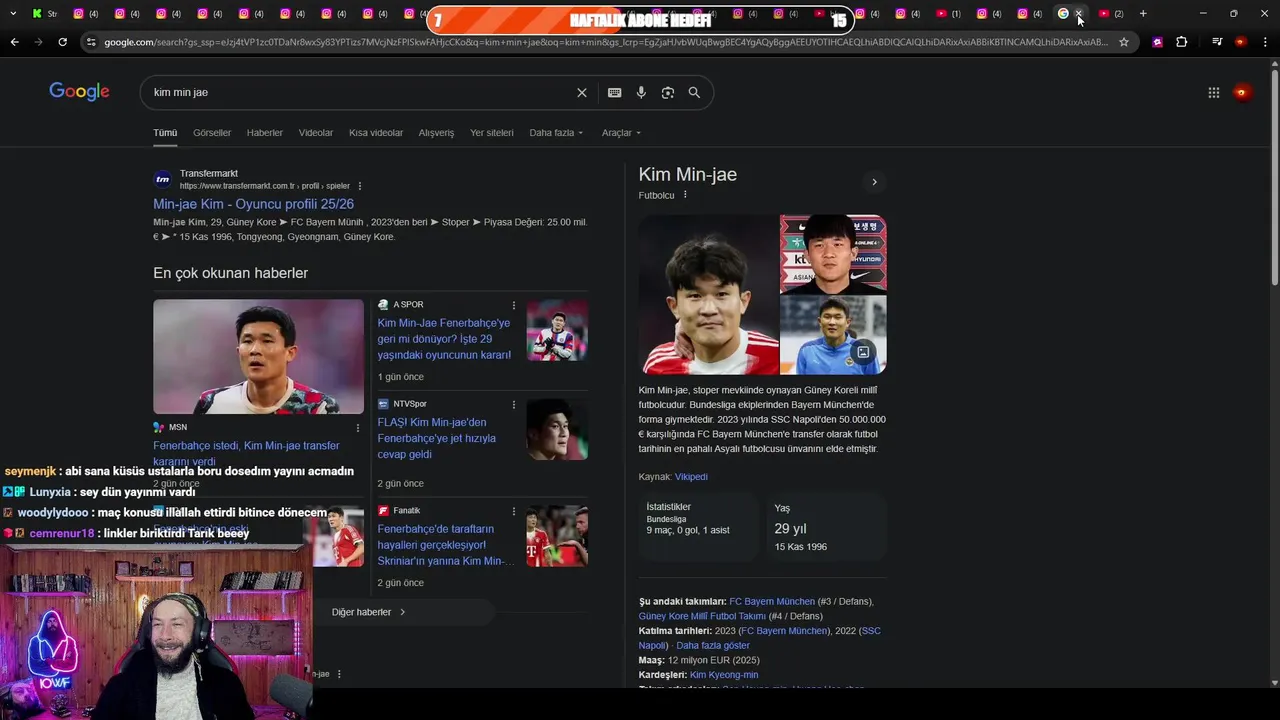Open the Yaş 29 yıl card
1280x720 pixels.
click(x=826, y=526)
